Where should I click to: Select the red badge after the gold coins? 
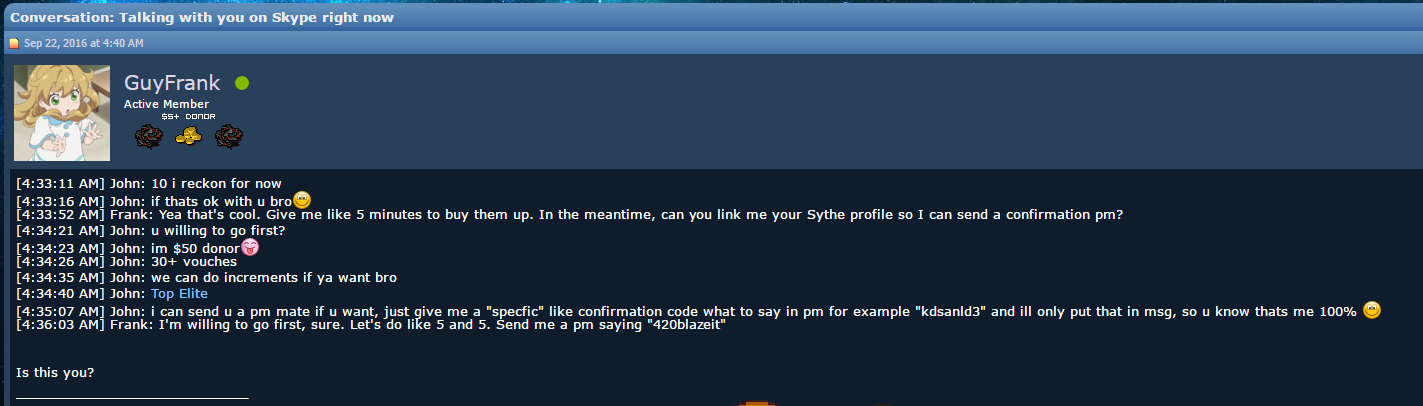[x=229, y=135]
